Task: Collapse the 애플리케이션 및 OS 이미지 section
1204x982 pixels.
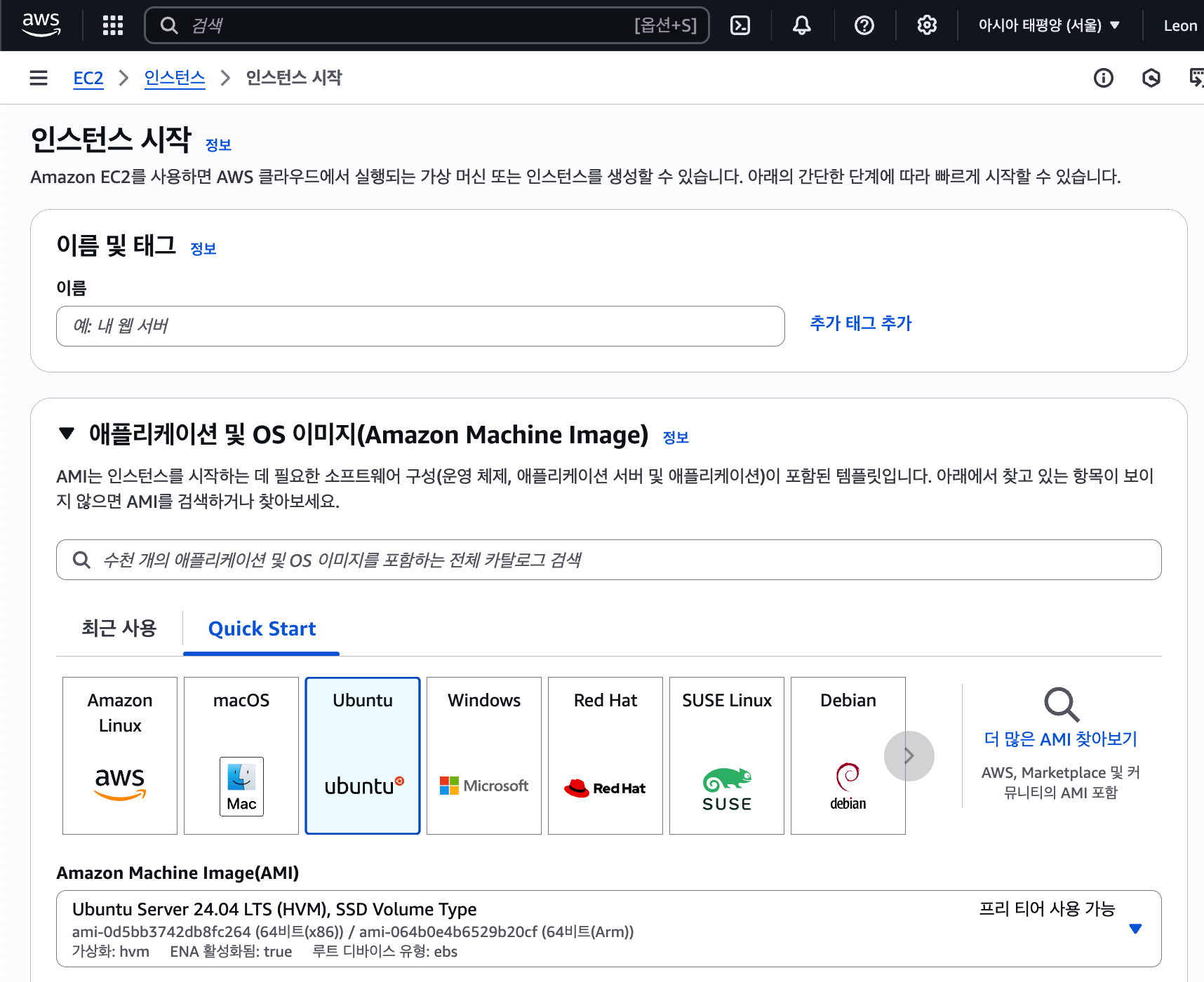Action: (67, 433)
